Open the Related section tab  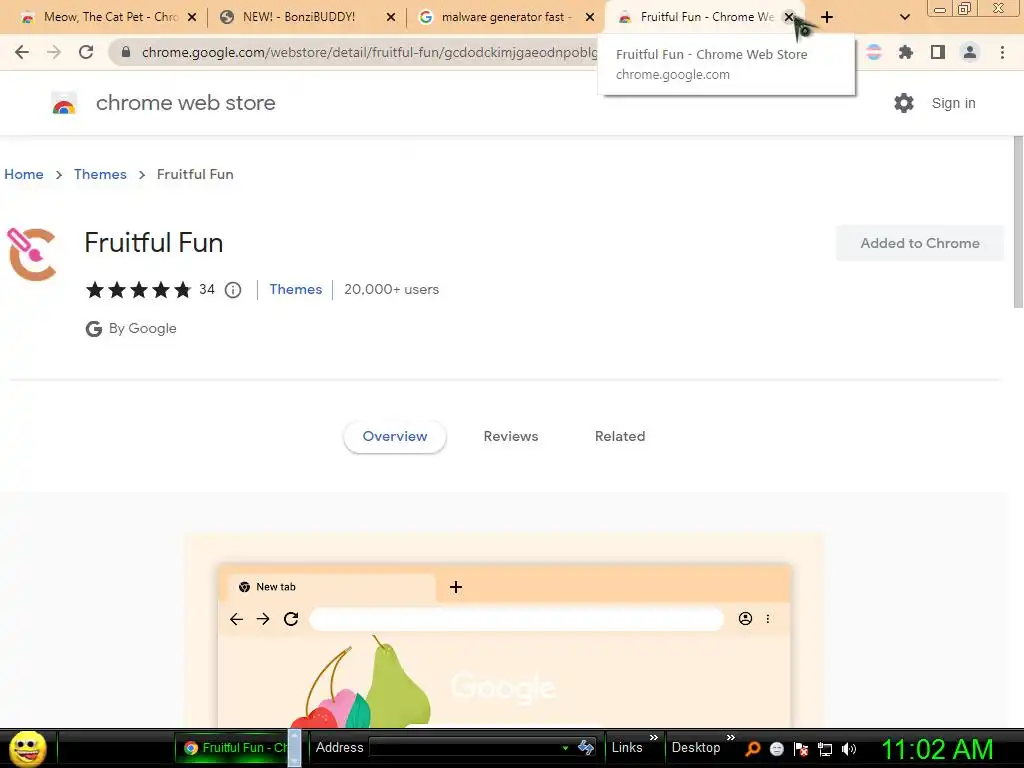click(x=620, y=436)
